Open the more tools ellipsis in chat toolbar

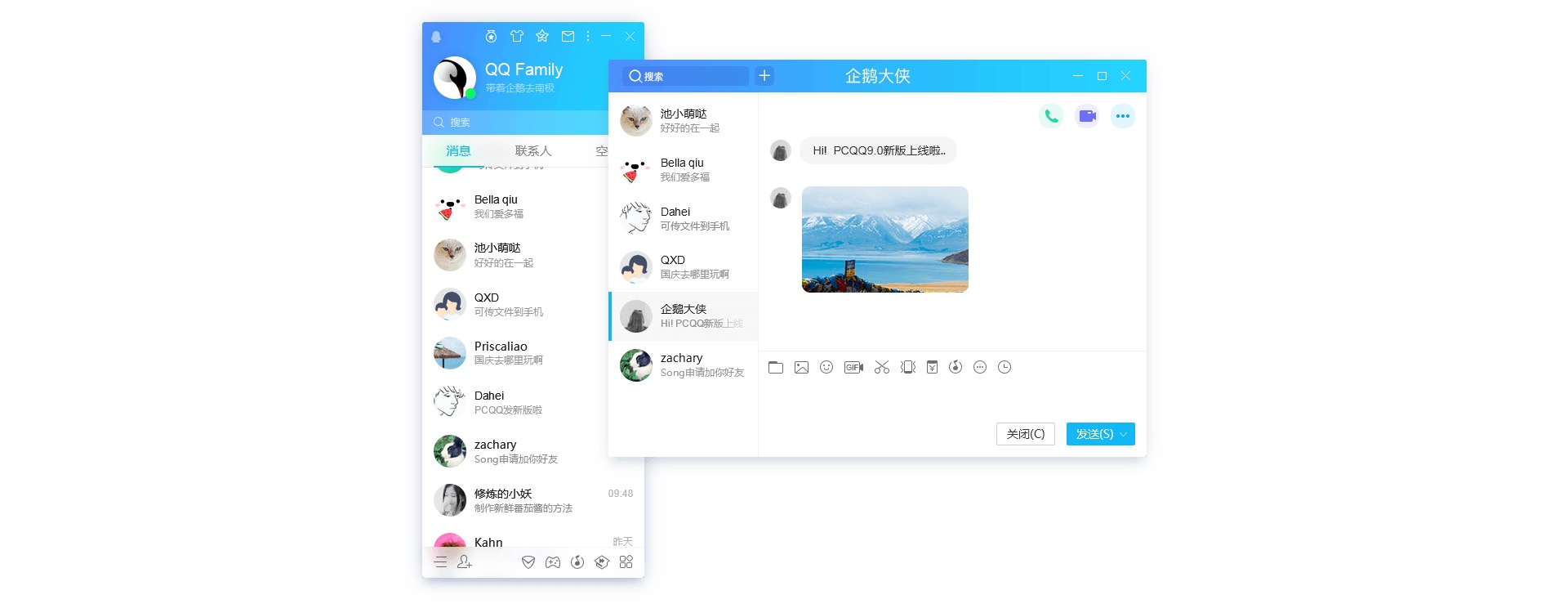pyautogui.click(x=980, y=368)
